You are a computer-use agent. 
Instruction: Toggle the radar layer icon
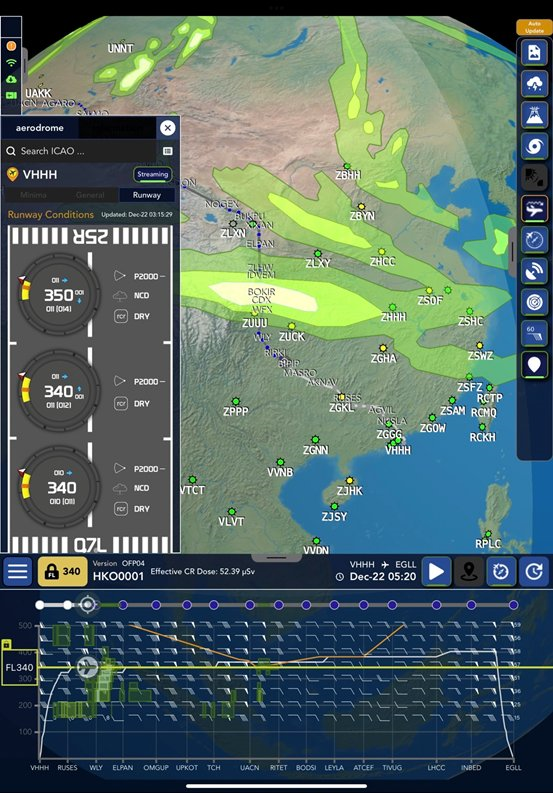pyautogui.click(x=534, y=302)
